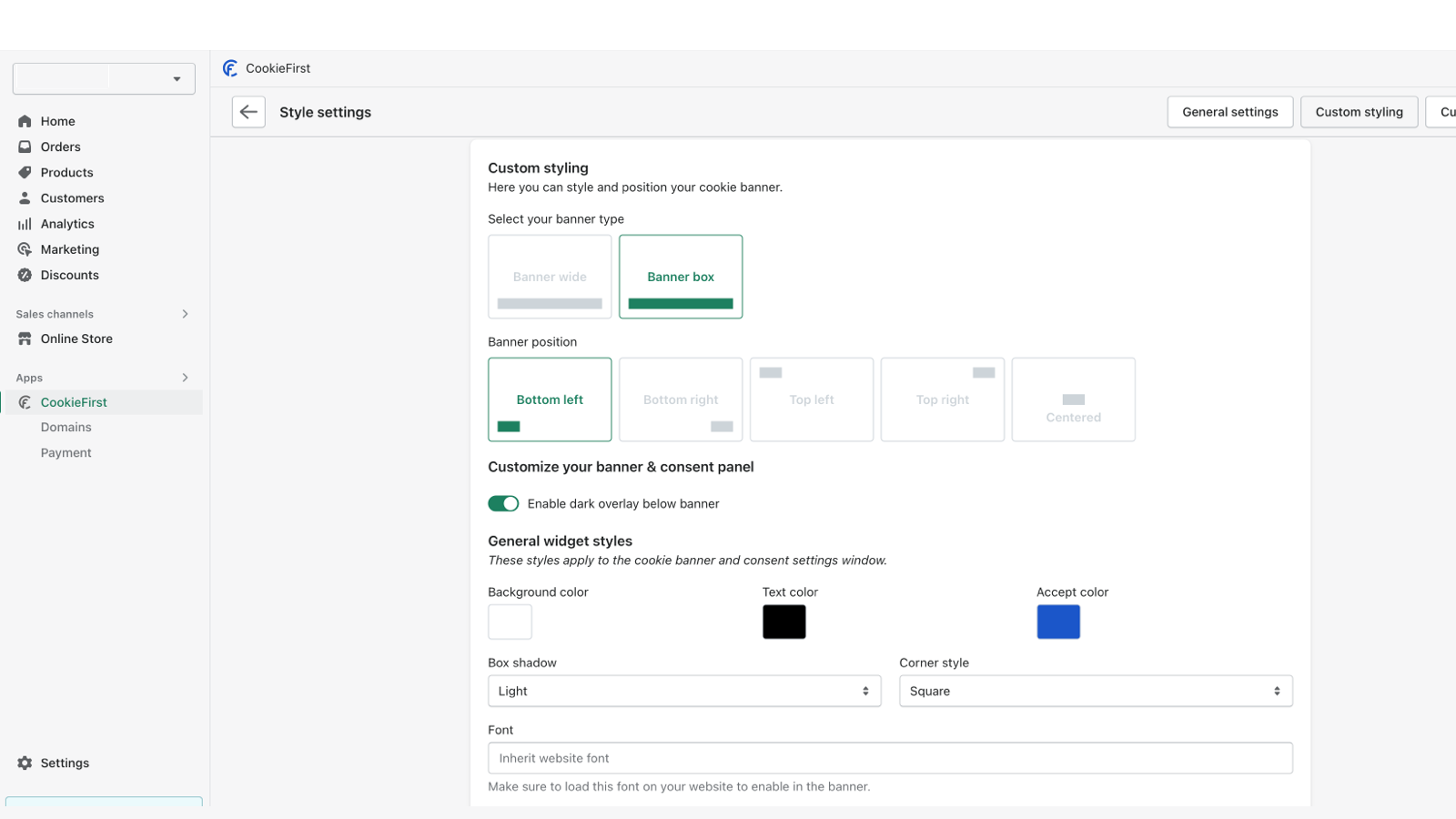Click the back arrow beside Style settings
The image size is (1456, 819).
pyautogui.click(x=248, y=112)
